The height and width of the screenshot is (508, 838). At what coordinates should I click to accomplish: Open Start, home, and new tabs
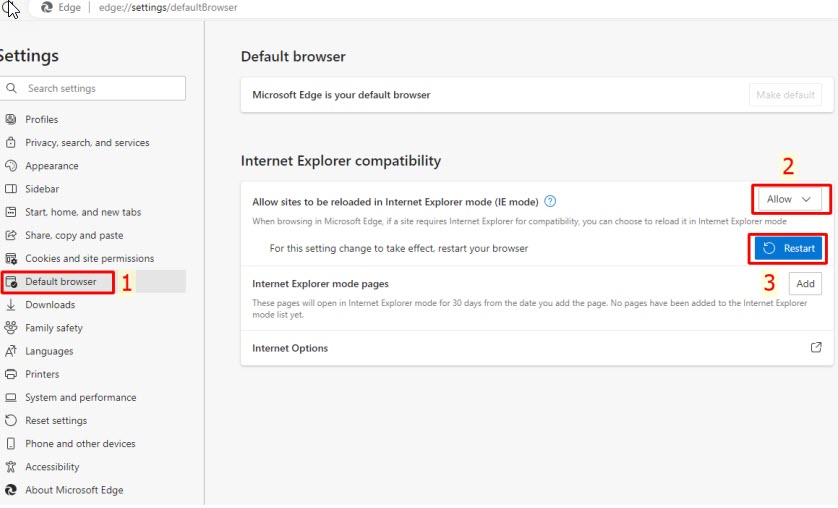pyautogui.click(x=83, y=212)
